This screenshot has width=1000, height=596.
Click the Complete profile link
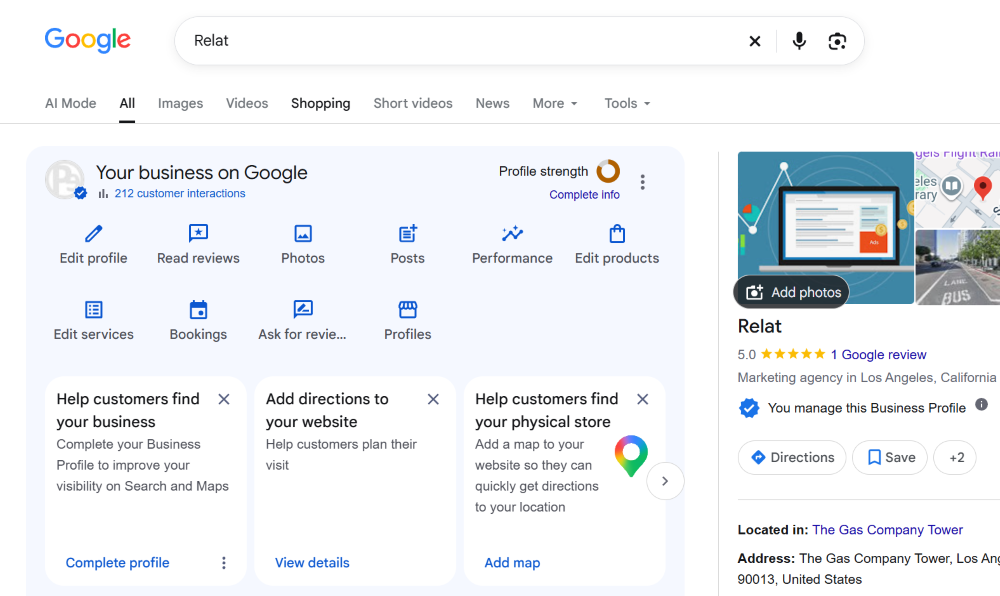click(117, 563)
